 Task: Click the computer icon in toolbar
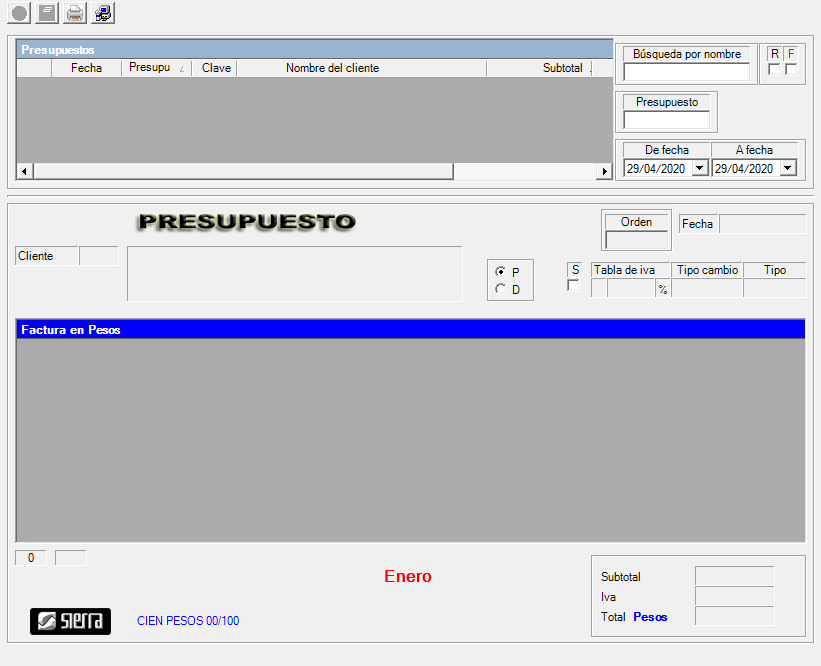103,13
